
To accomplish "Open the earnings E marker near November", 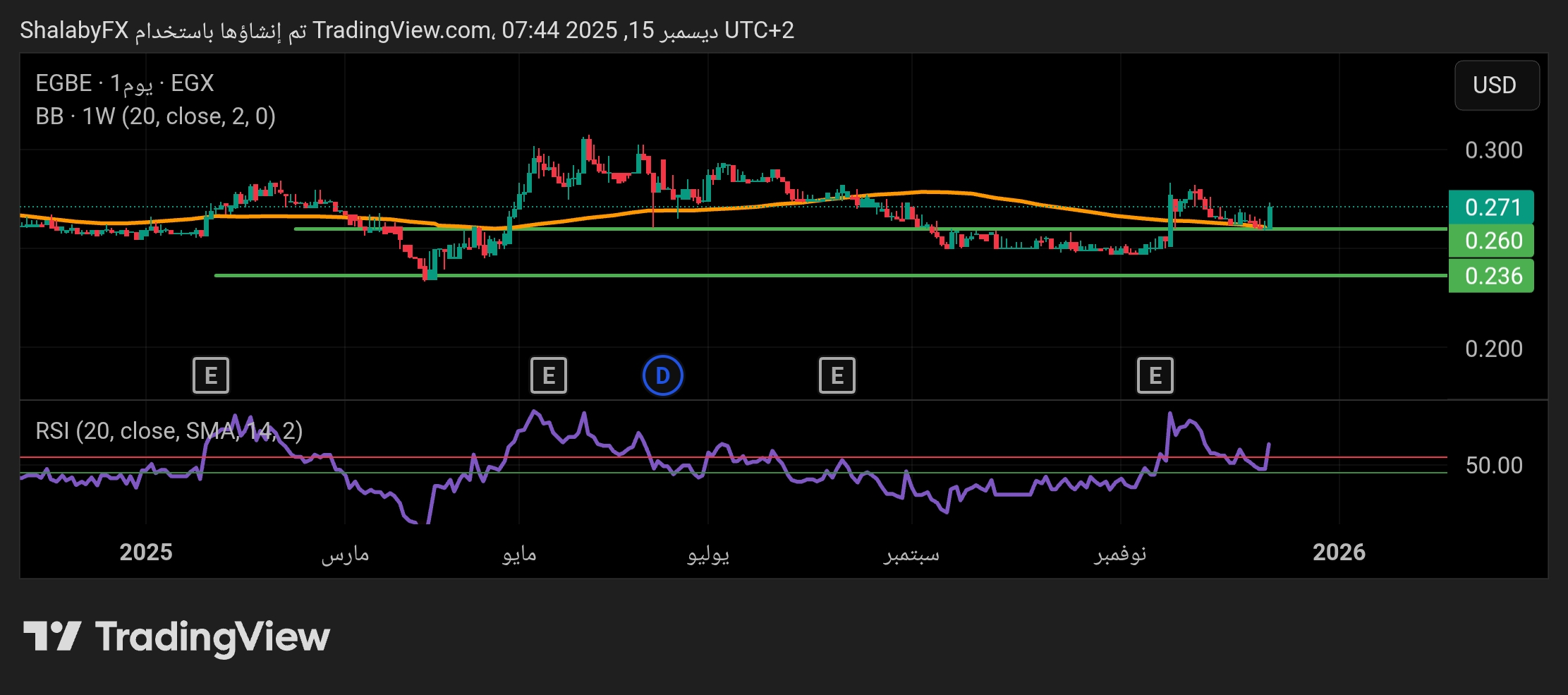I will click(1155, 375).
